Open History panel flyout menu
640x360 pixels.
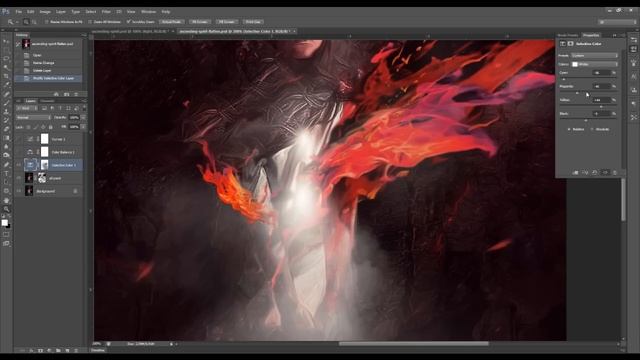pyautogui.click(x=84, y=35)
